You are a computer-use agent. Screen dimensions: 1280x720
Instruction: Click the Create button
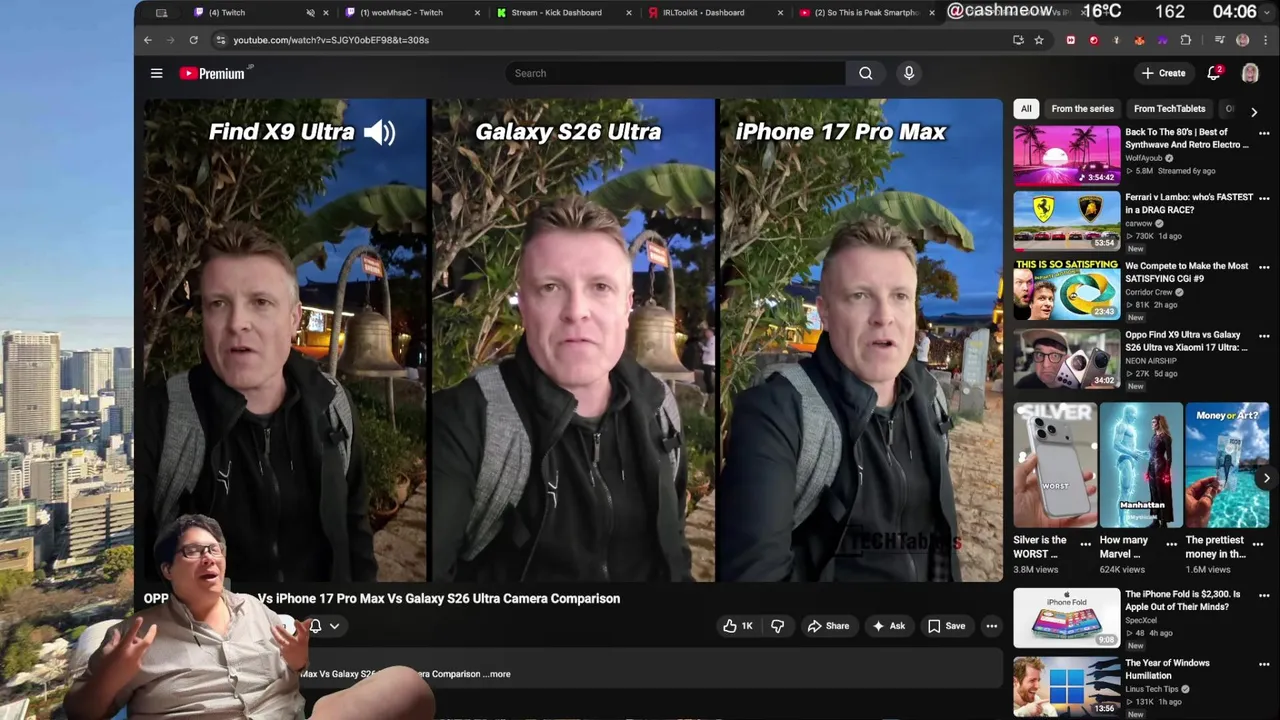click(1163, 73)
